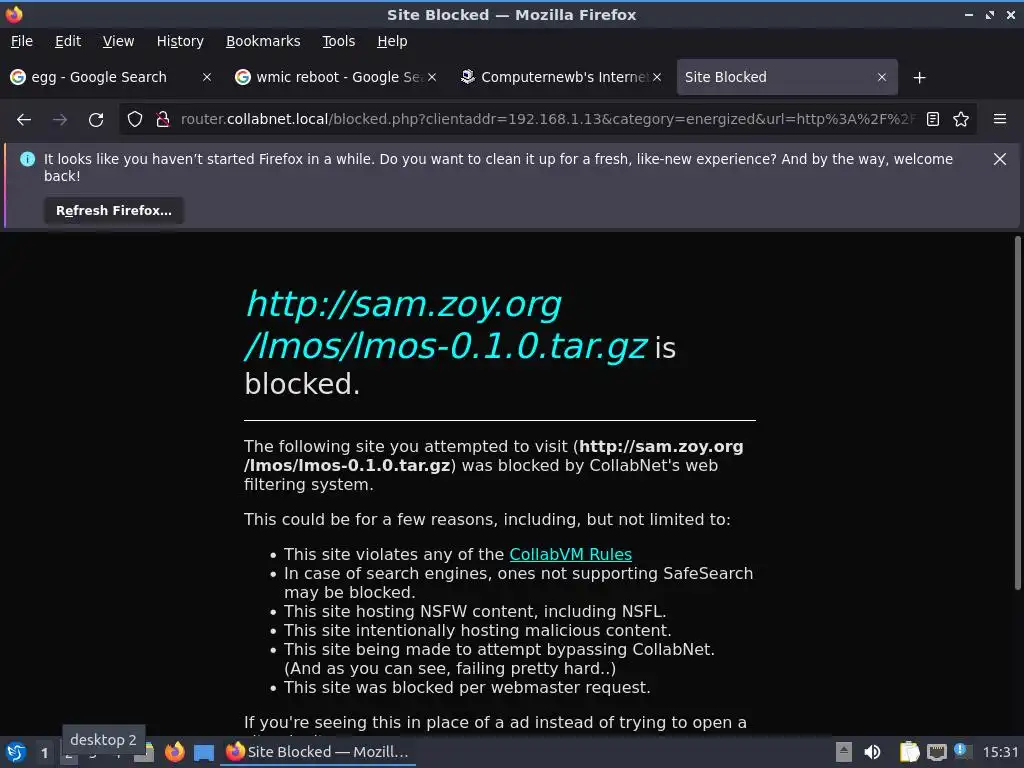Click the blue show desktop taskbar icon
Viewport: 1024px width, 768px height.
click(x=204, y=753)
